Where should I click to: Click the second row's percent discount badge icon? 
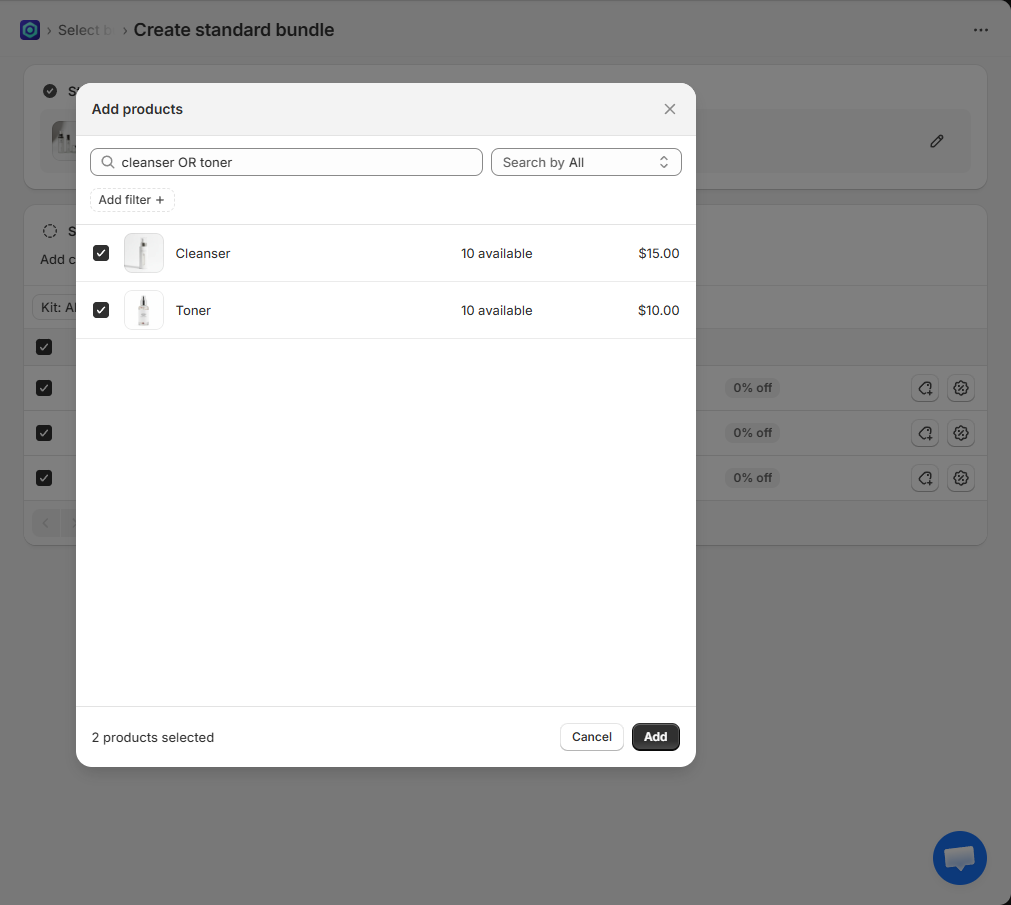(x=961, y=433)
